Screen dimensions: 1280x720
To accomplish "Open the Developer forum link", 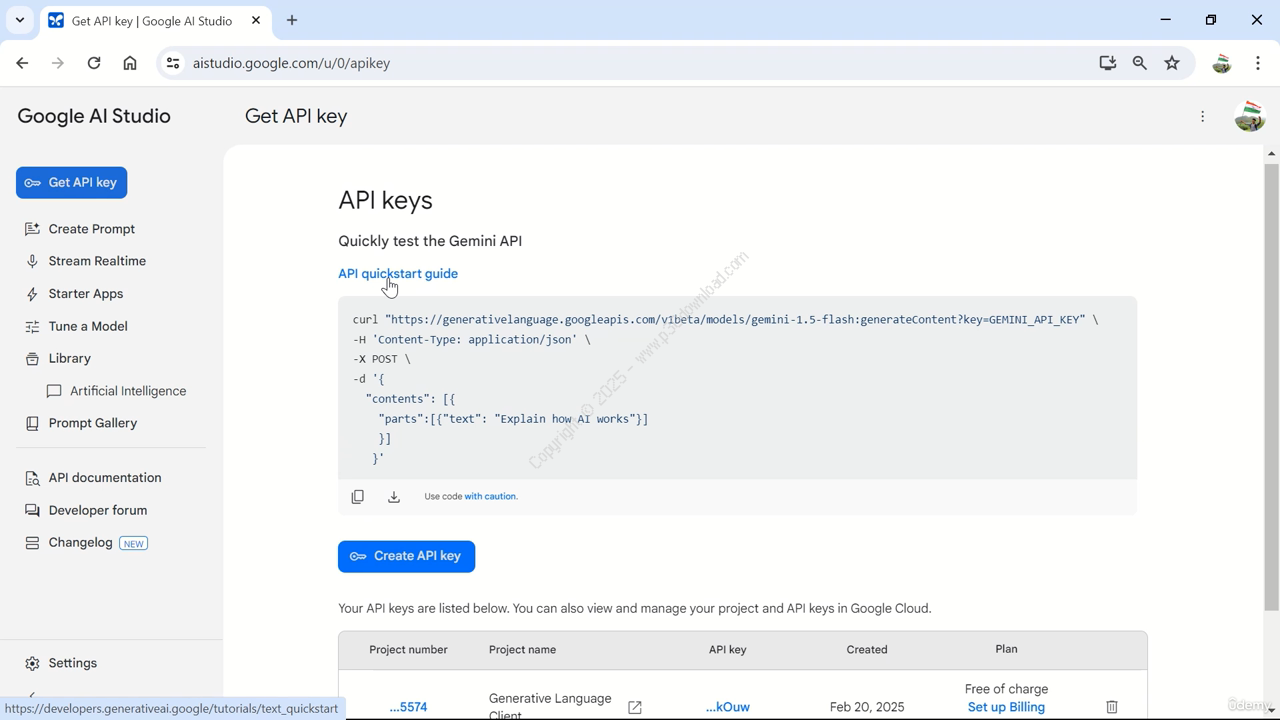I will tap(97, 510).
